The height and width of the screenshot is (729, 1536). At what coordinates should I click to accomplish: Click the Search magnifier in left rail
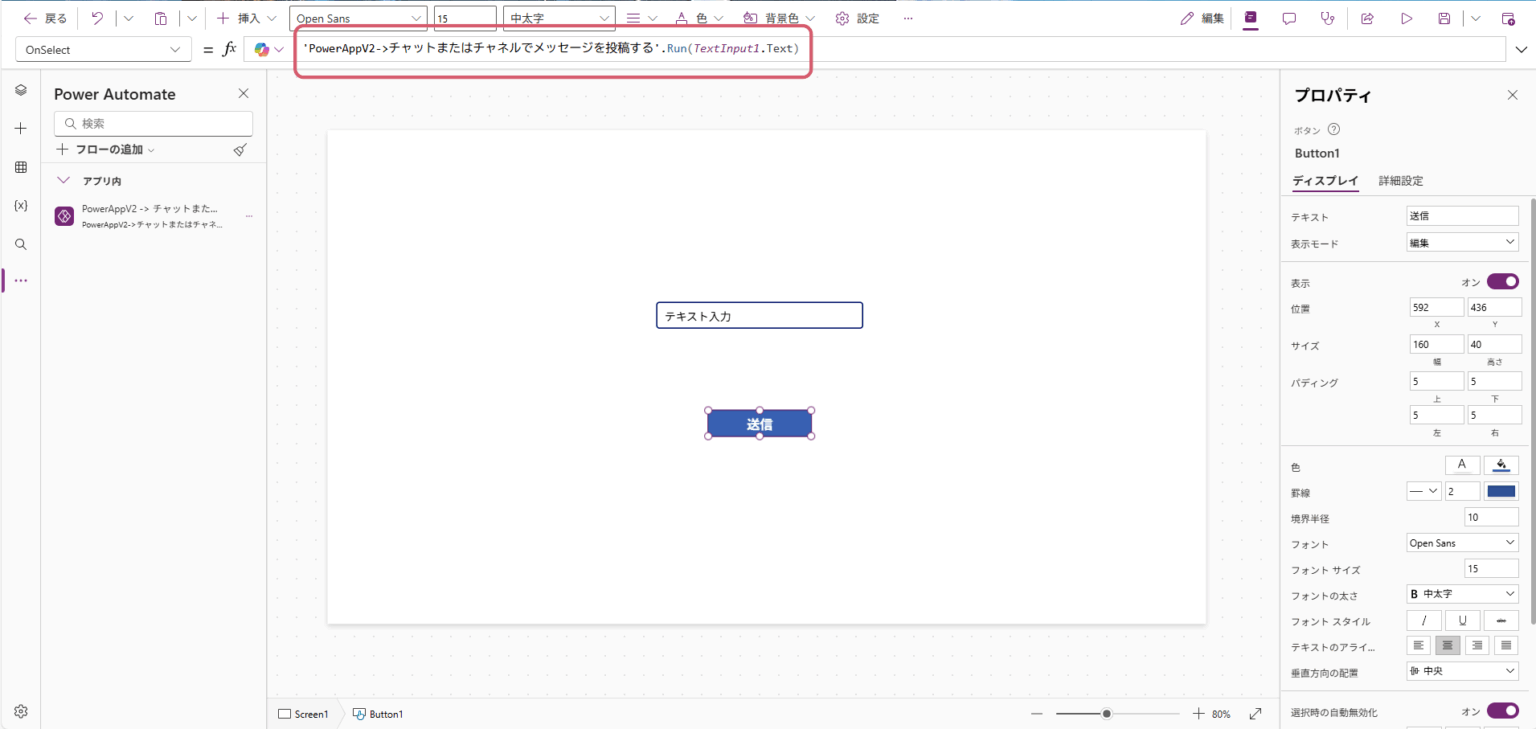click(x=20, y=244)
